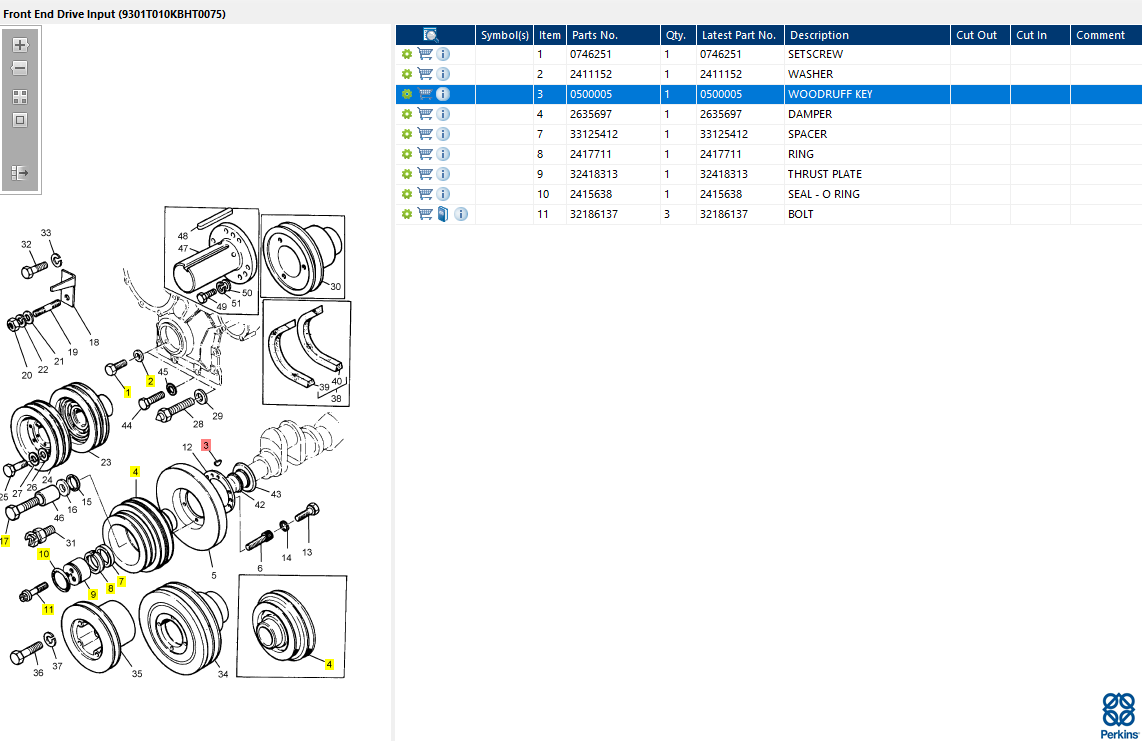Show info for SPACER item 7
This screenshot has height=741, width=1142.
point(443,134)
